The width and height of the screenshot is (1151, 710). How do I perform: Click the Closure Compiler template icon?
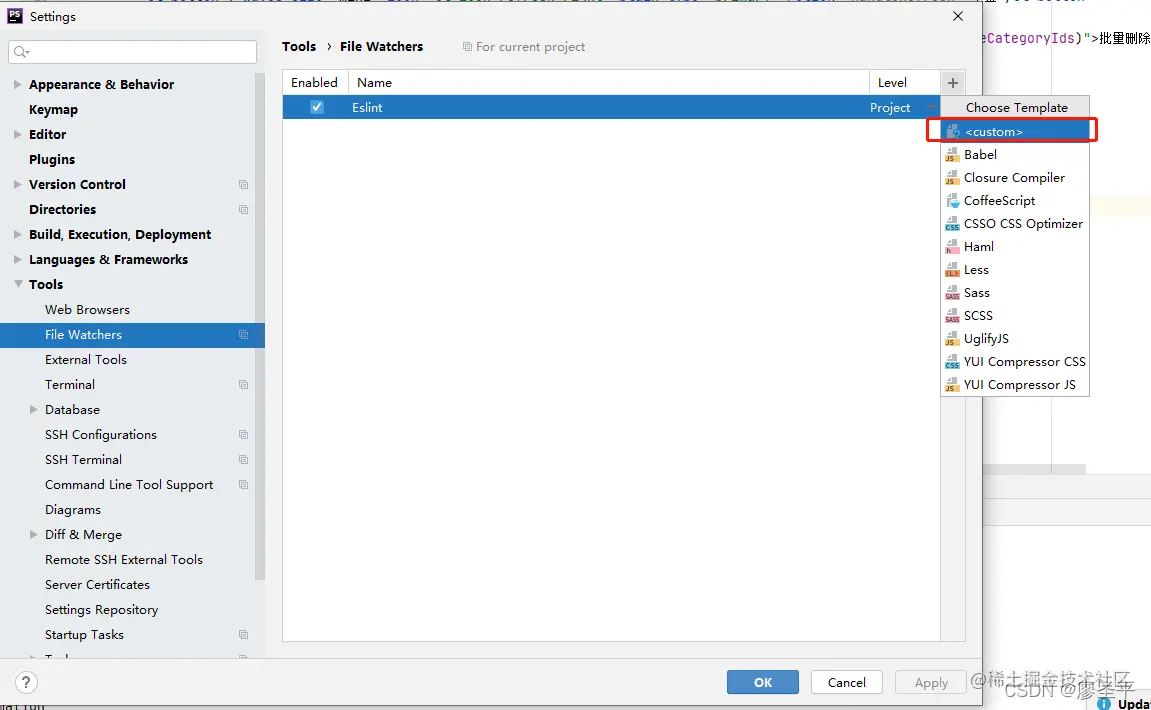click(952, 178)
